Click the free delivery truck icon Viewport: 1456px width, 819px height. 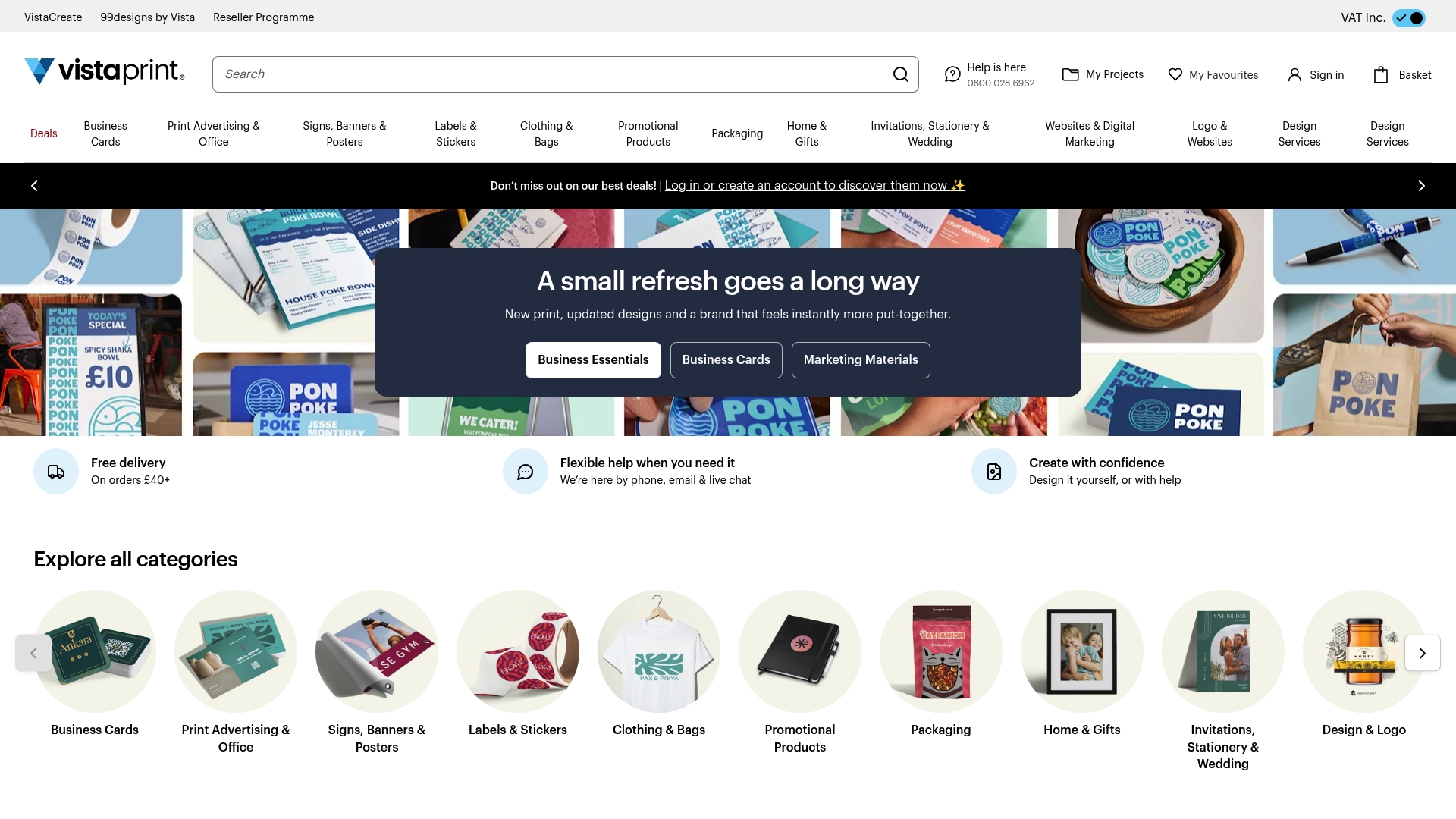pyautogui.click(x=56, y=472)
